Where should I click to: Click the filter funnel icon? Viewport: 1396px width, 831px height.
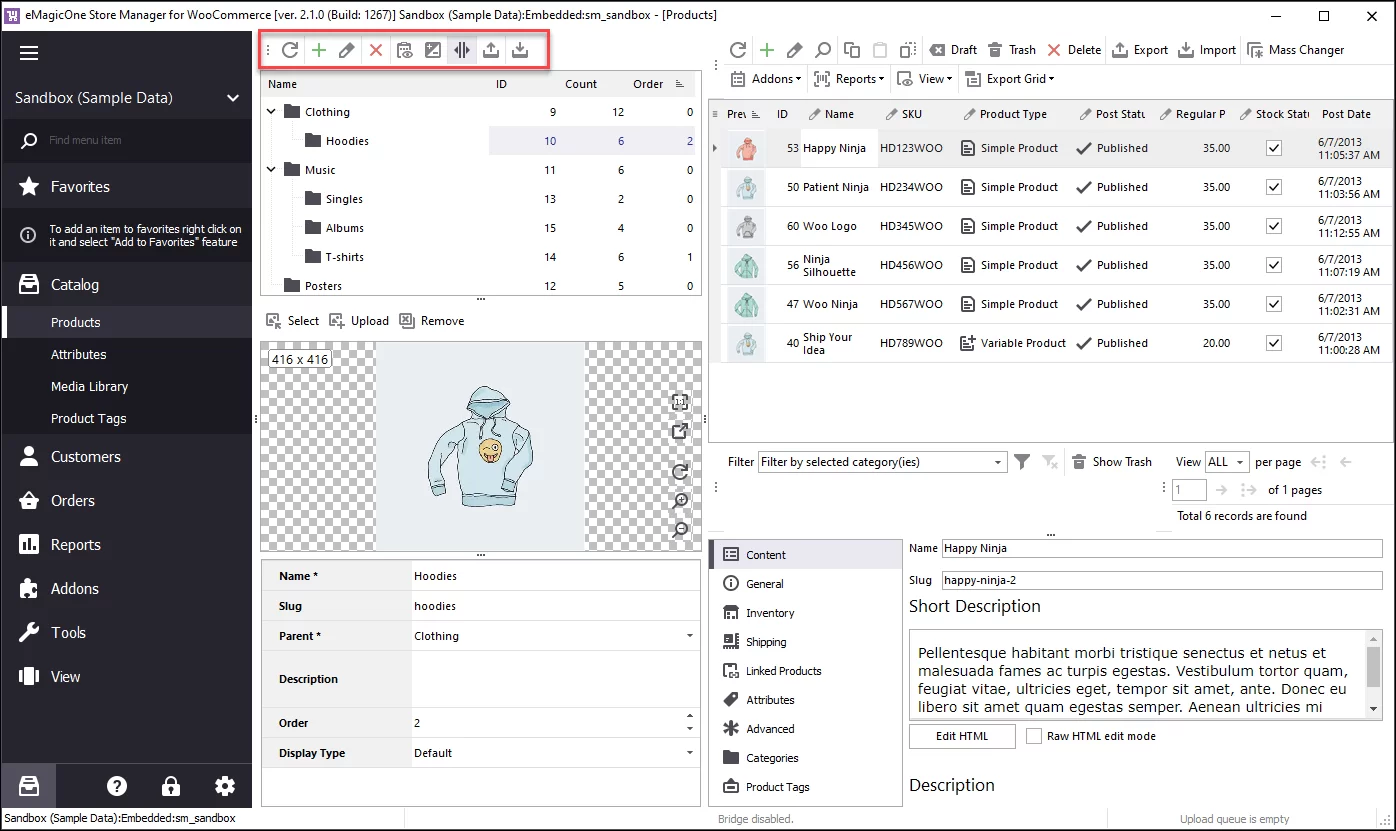click(1022, 462)
